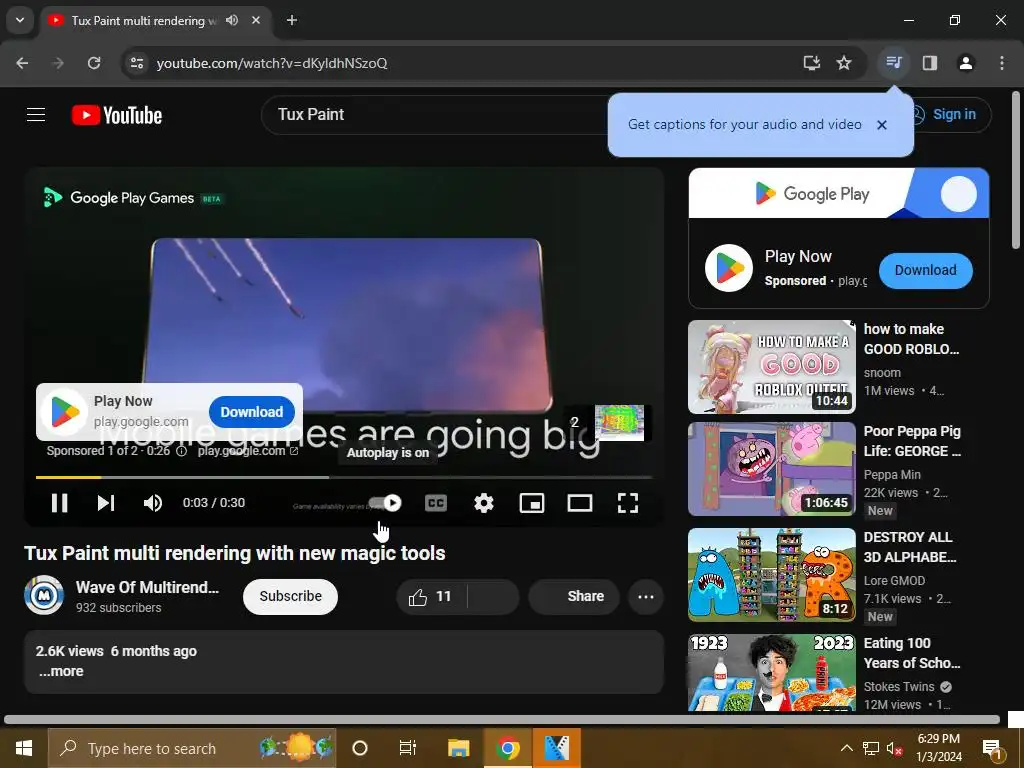Open the three-dot more actions menu
This screenshot has height=768, width=1024.
click(x=646, y=596)
